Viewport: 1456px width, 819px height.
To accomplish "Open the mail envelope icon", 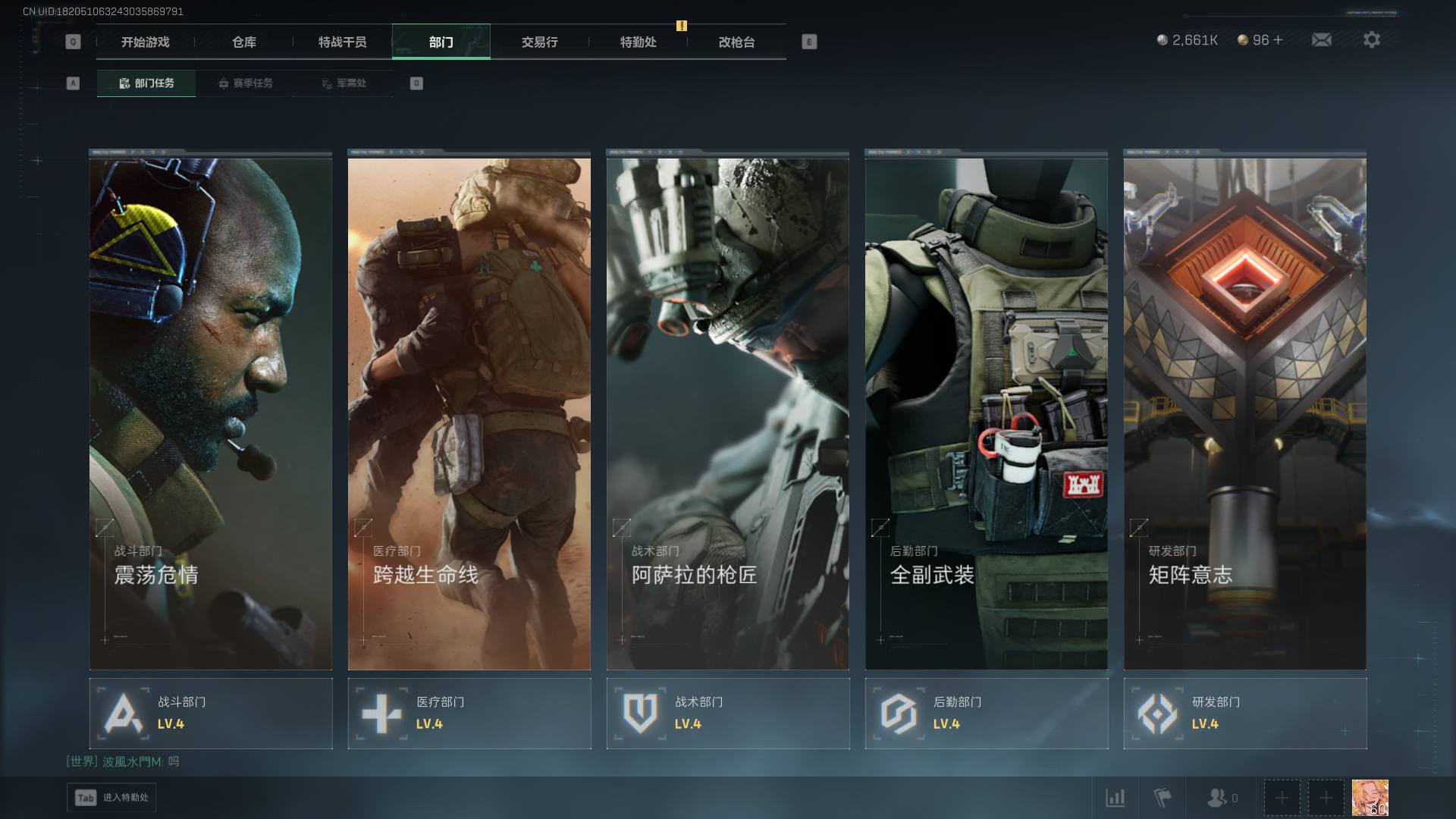I will point(1321,40).
